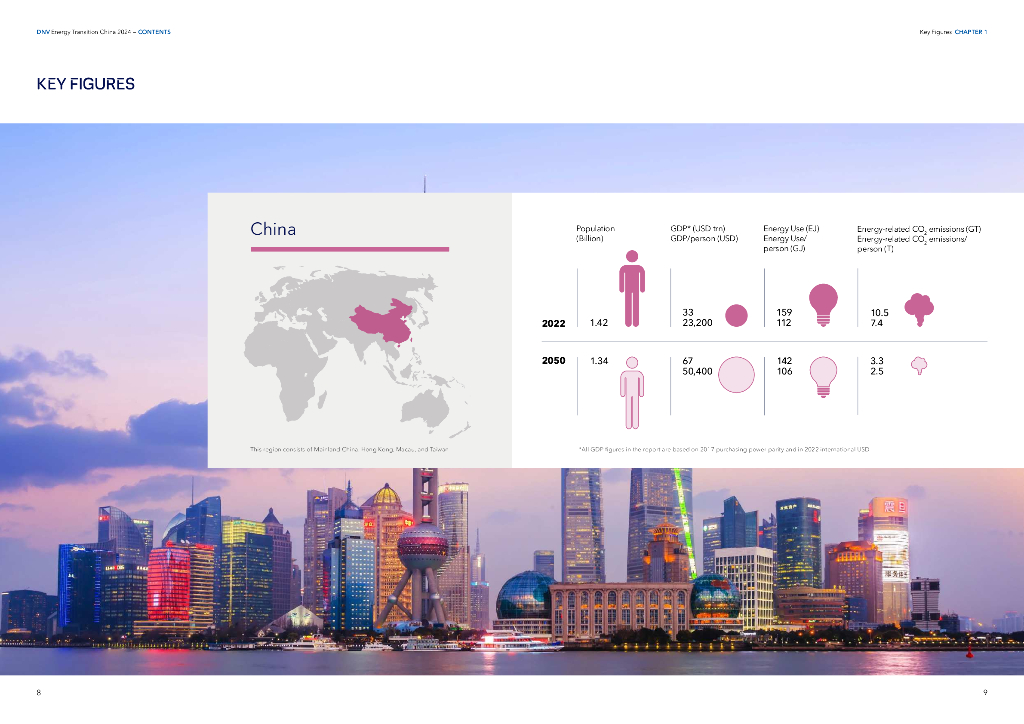The width and height of the screenshot is (1024, 724).
Task: Click the solid 2022 GDP circle icon
Action: coord(736,315)
